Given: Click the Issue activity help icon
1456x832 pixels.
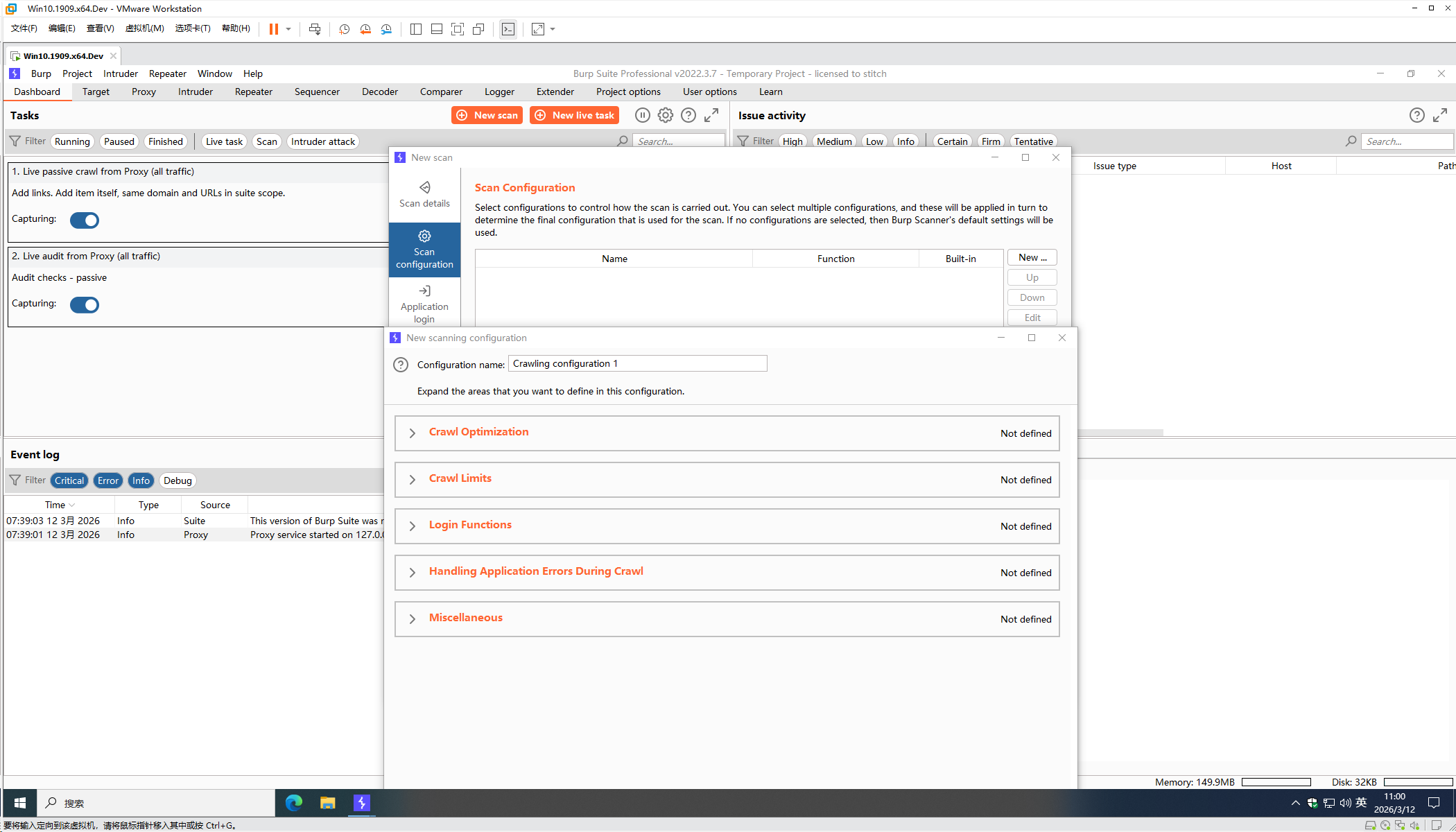Looking at the screenshot, I should tap(1416, 115).
